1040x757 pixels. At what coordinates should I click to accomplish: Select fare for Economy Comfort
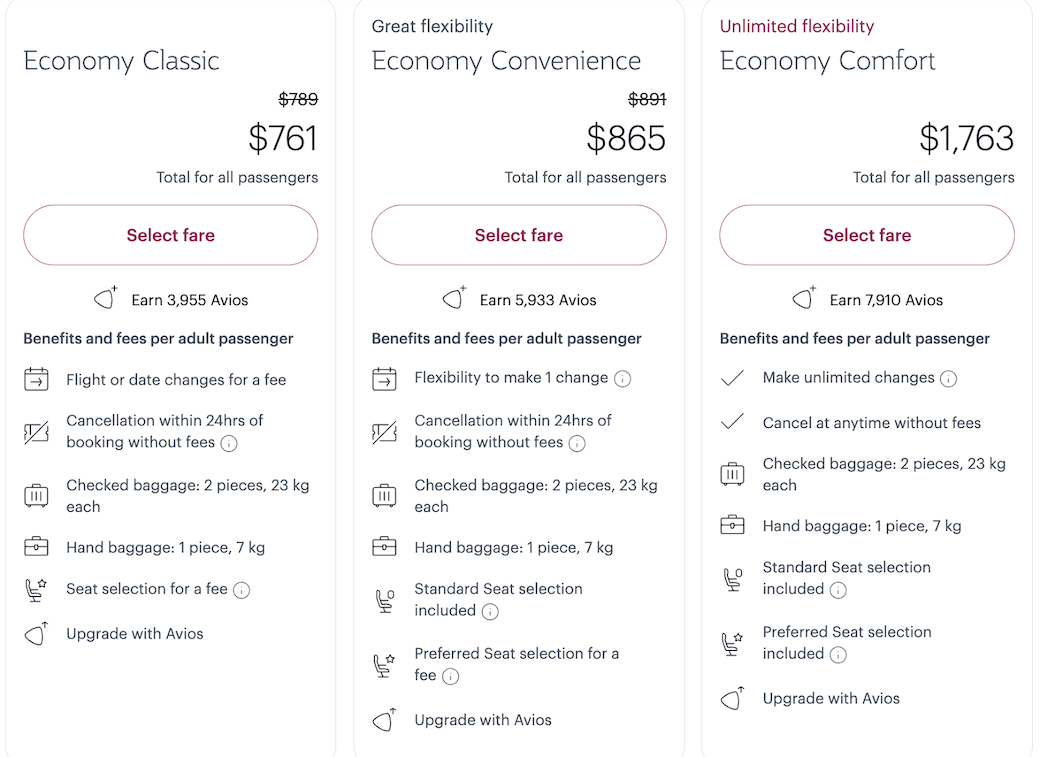click(x=866, y=235)
